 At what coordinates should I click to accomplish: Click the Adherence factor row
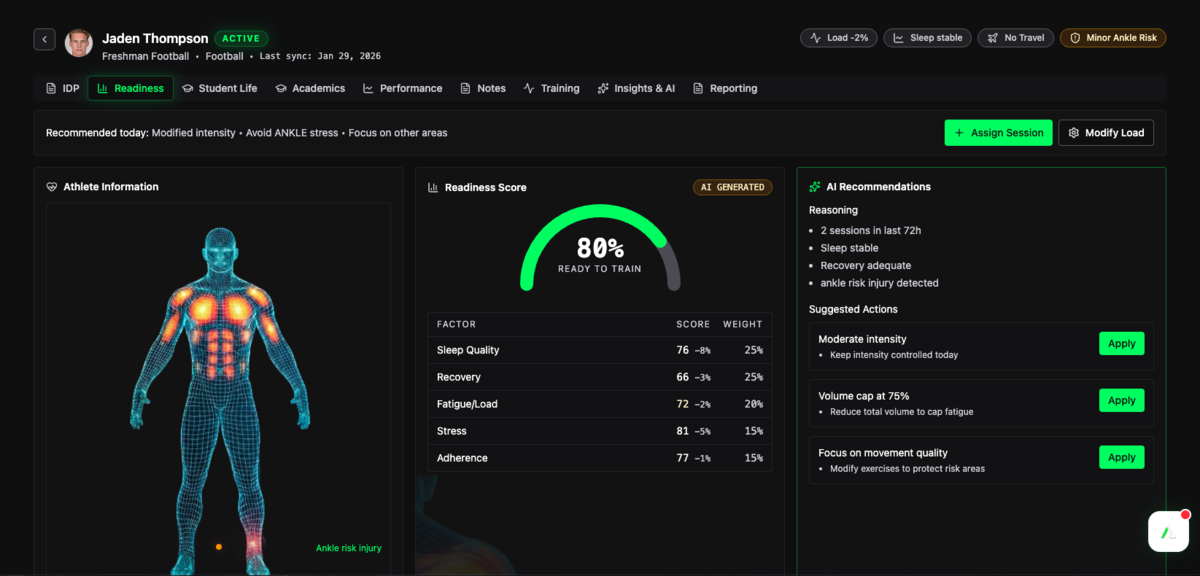600,458
